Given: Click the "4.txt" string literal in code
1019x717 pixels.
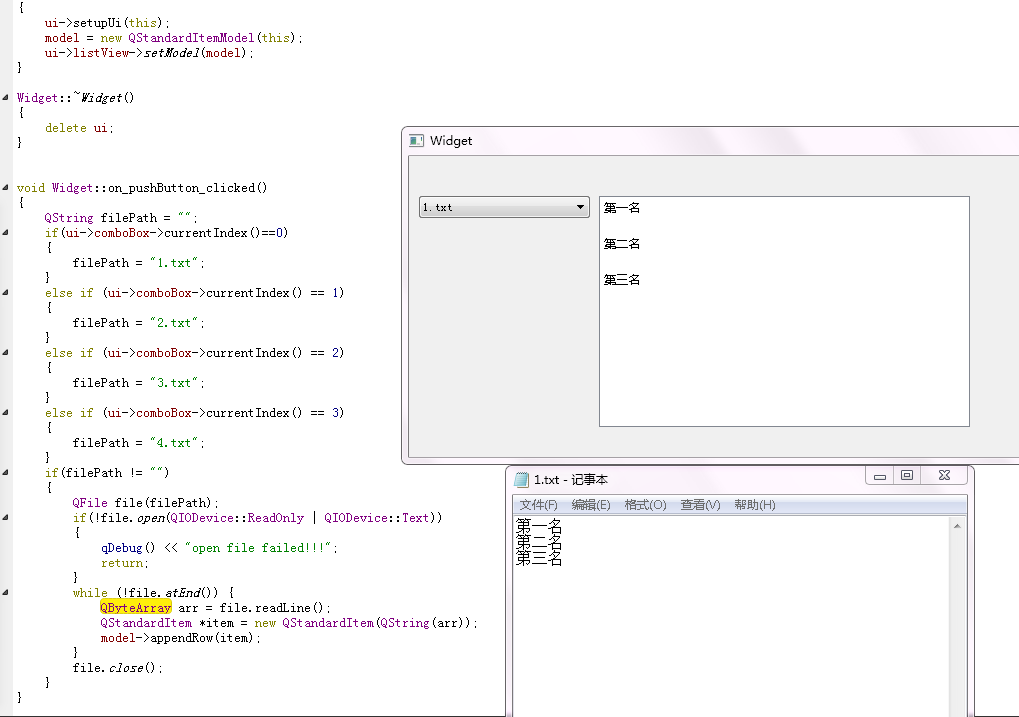Looking at the screenshot, I should click(x=174, y=443).
